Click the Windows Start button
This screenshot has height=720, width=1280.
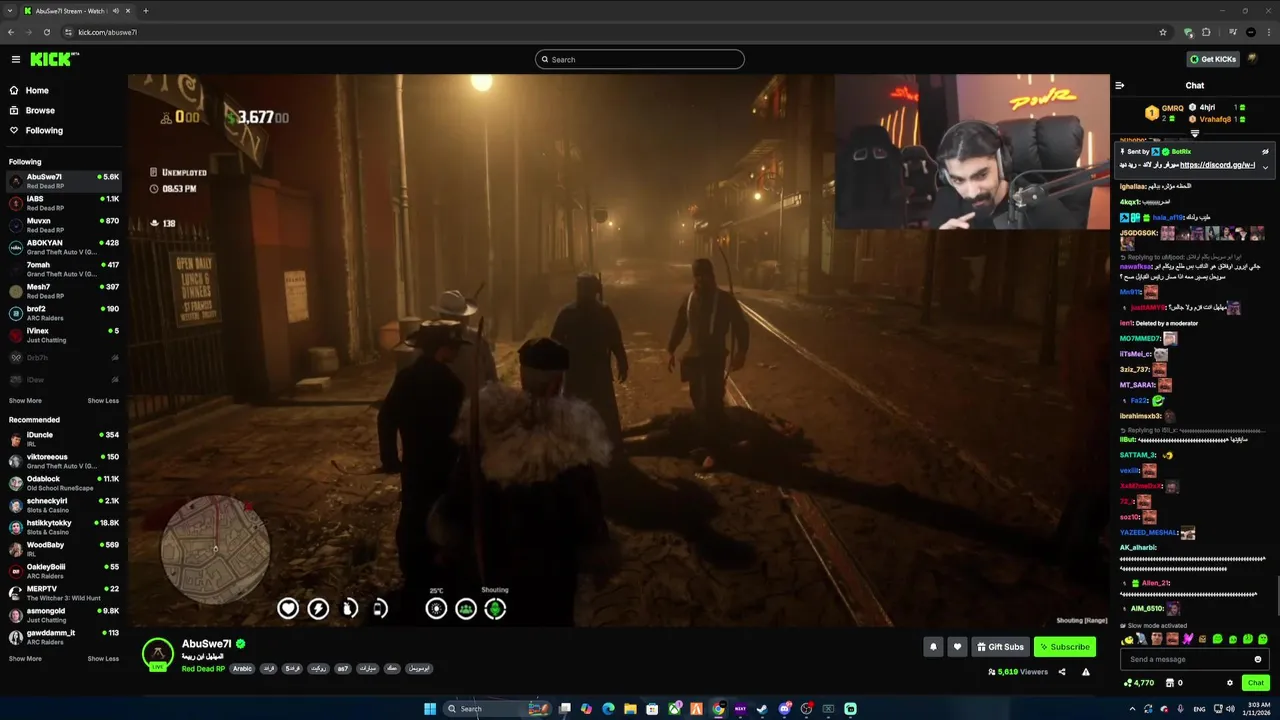430,709
